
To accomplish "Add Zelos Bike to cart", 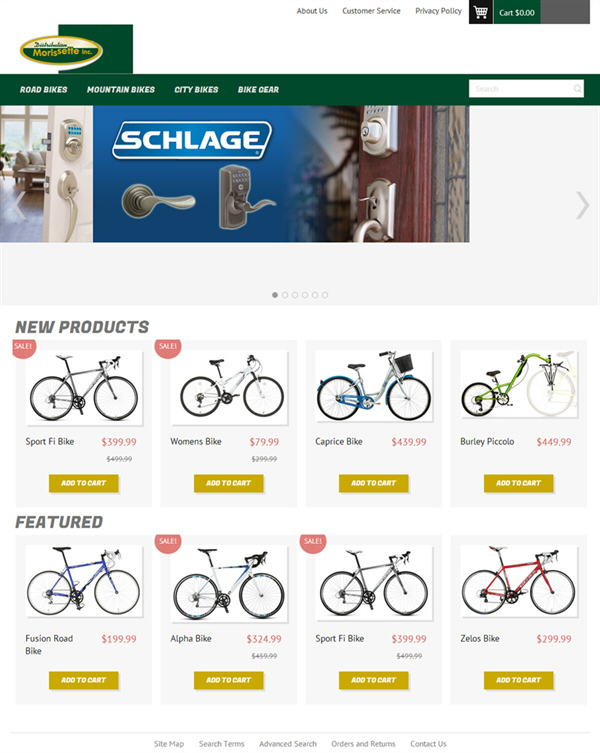I will coord(518,680).
